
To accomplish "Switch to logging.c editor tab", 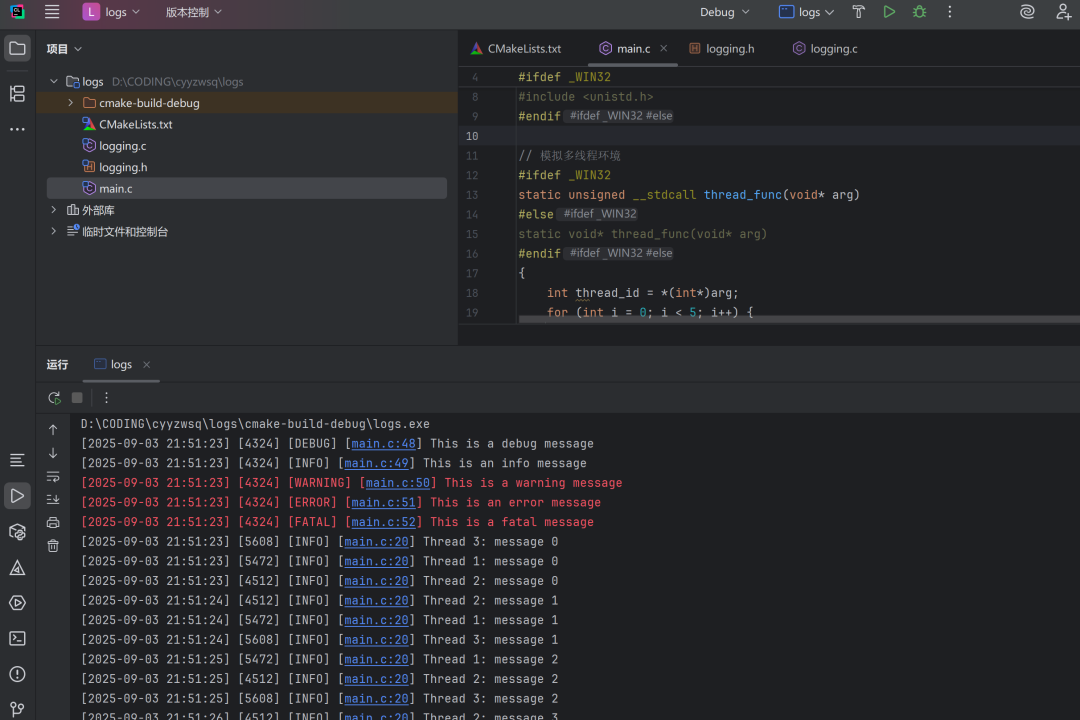I will (825, 49).
